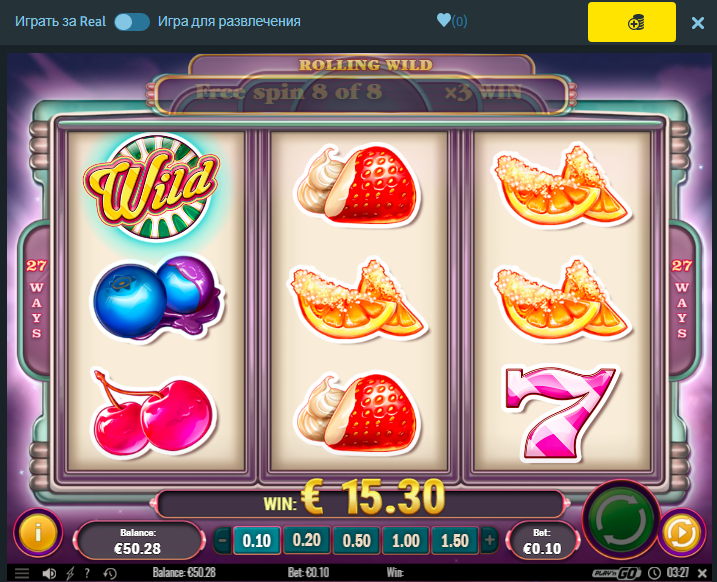Choose the 1.00 bet value
Screen dimensions: 717x582
pyautogui.click(x=406, y=540)
